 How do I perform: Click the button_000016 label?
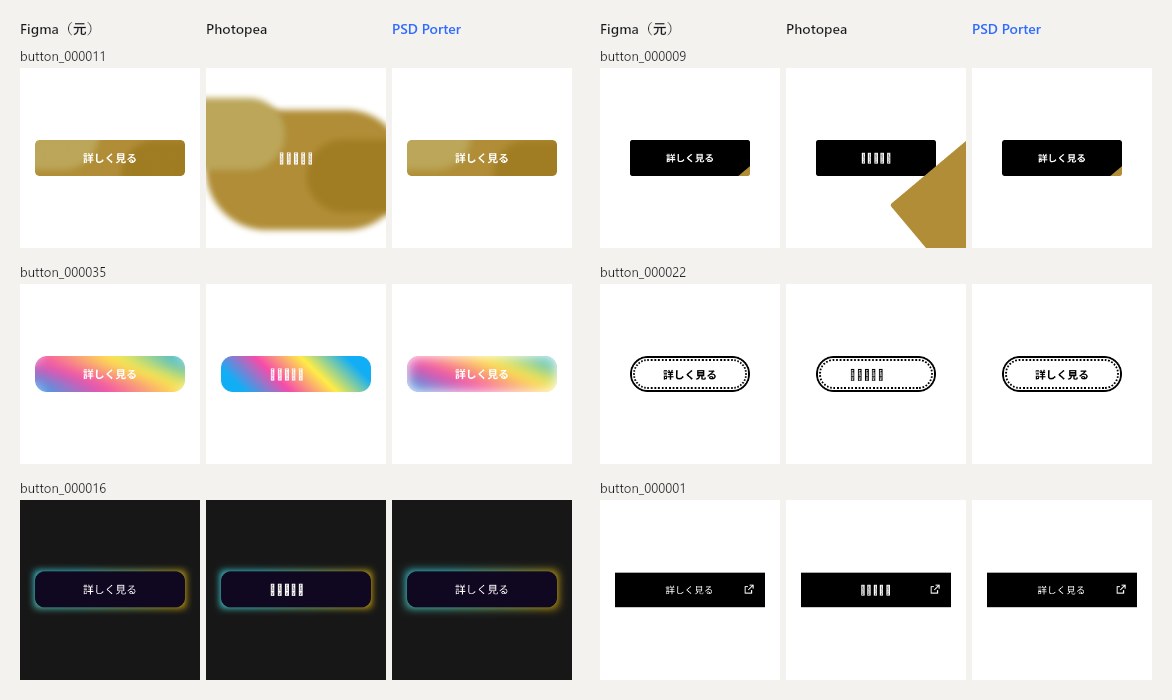click(63, 488)
